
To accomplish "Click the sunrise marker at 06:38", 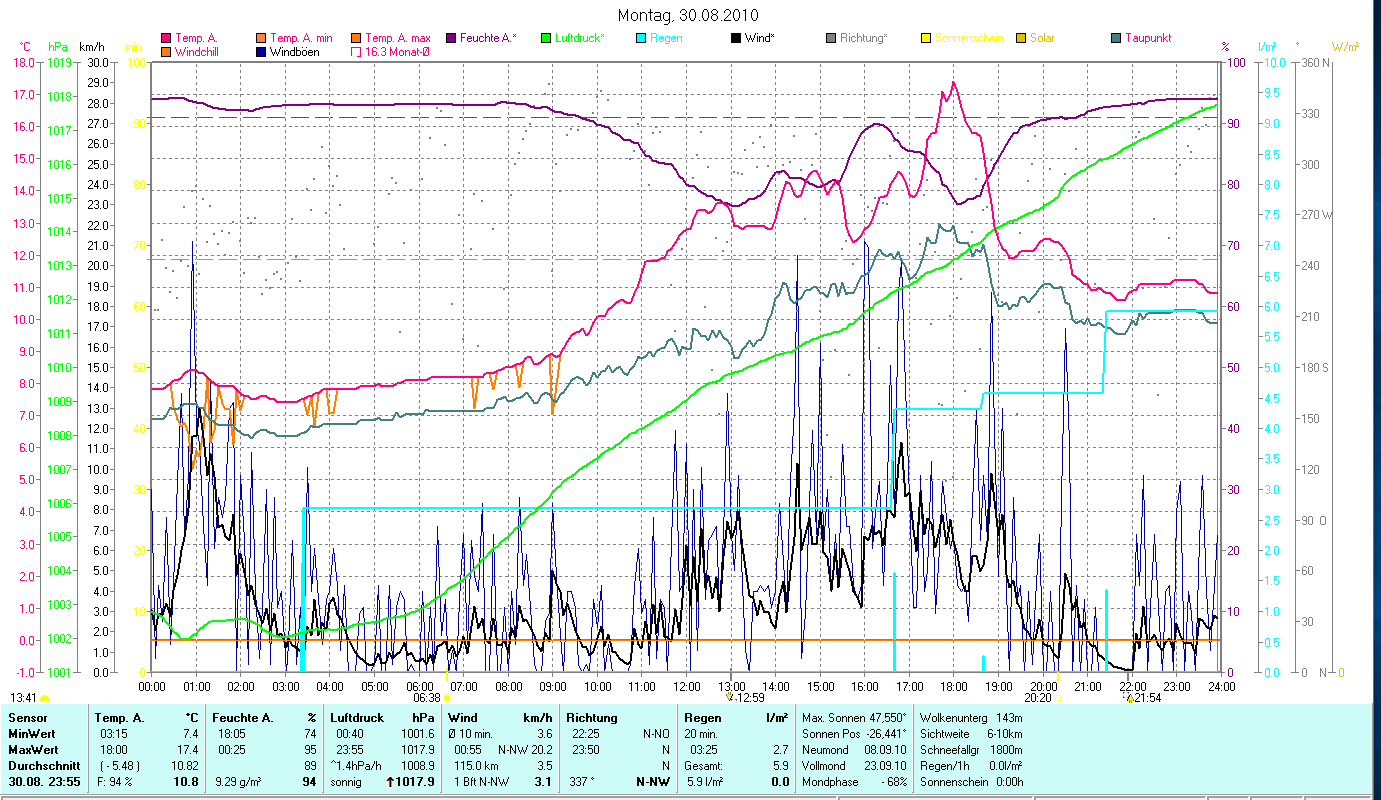I will point(447,698).
